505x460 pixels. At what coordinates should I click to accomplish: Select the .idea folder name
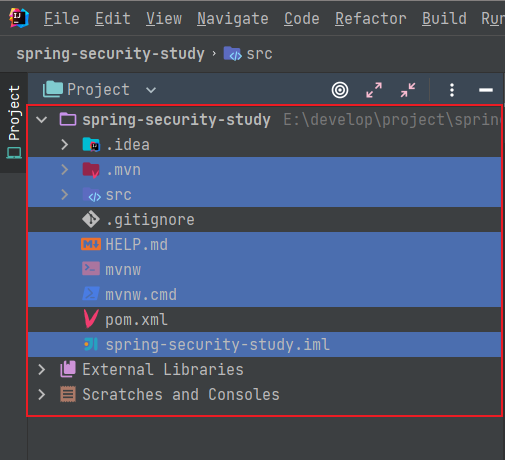[x=128, y=145]
